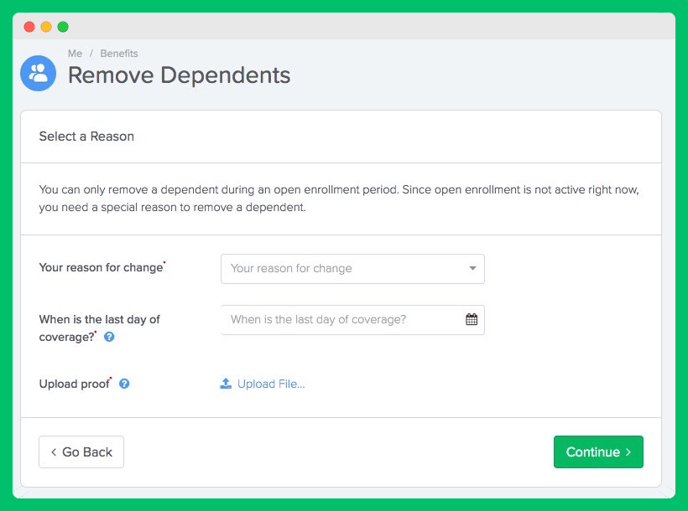Viewport: 688px width, 511px height.
Task: Maximize the window with green button
Action: pyautogui.click(x=63, y=27)
